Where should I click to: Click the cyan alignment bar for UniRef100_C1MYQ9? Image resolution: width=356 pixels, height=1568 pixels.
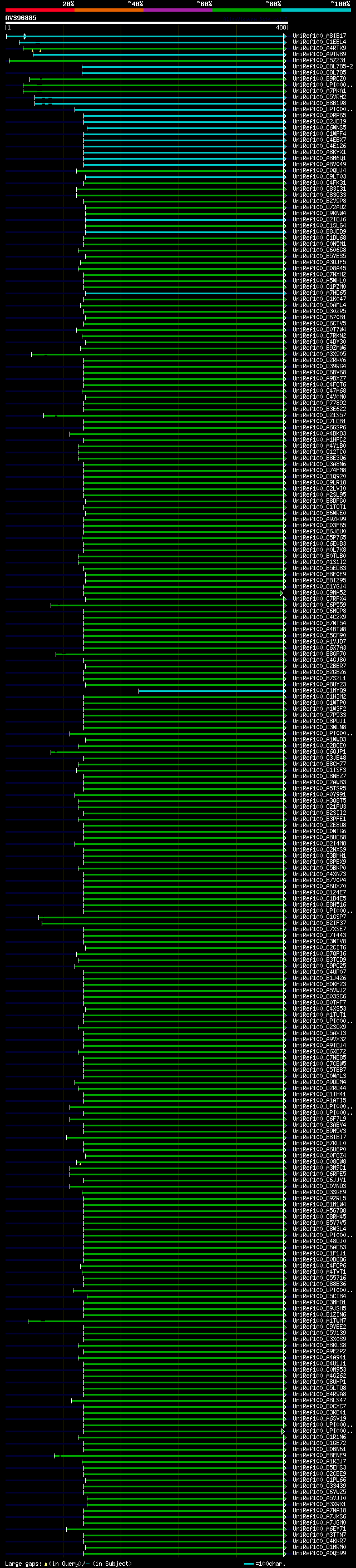coord(212,691)
